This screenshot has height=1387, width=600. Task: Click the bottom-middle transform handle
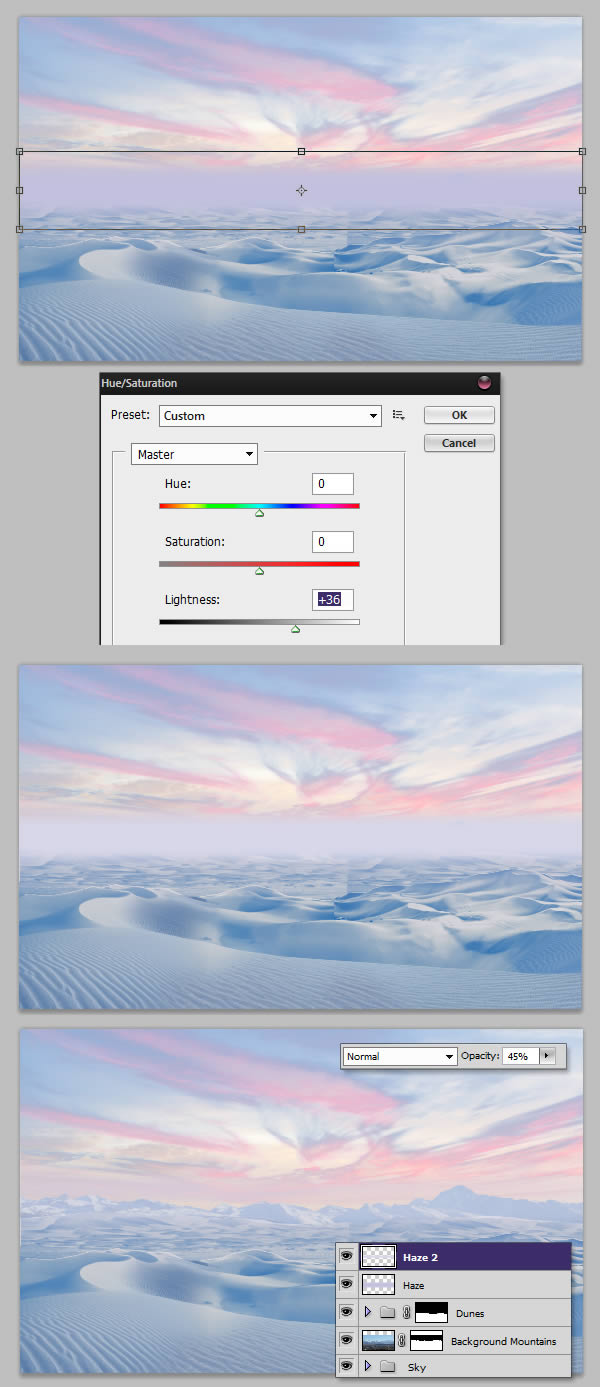point(301,229)
